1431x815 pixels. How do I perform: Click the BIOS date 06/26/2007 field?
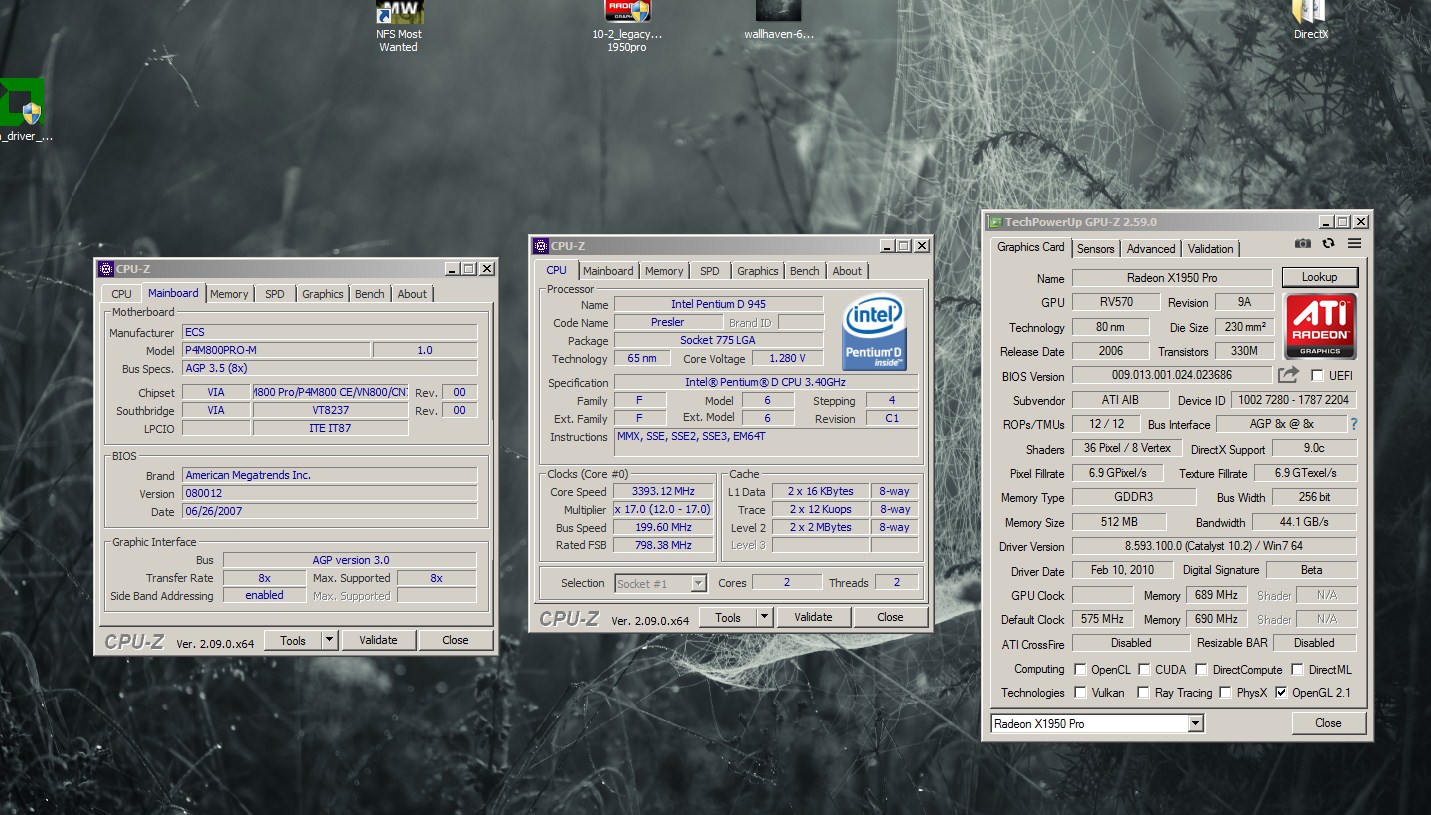(x=330, y=511)
